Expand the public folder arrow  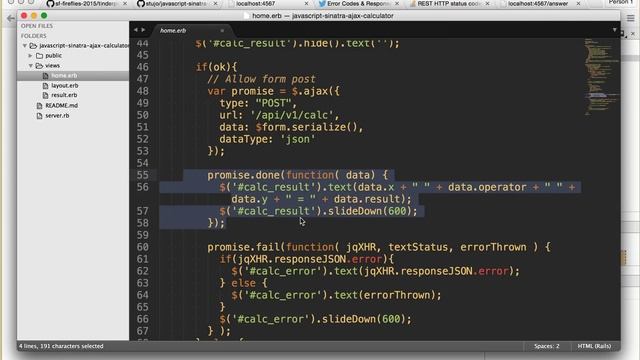point(30,56)
